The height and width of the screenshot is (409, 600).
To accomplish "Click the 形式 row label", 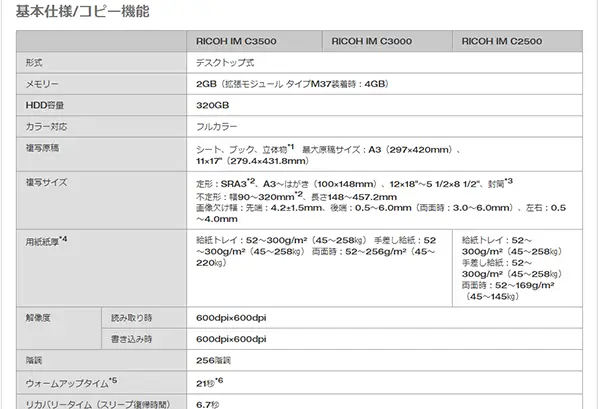I will (x=101, y=63).
